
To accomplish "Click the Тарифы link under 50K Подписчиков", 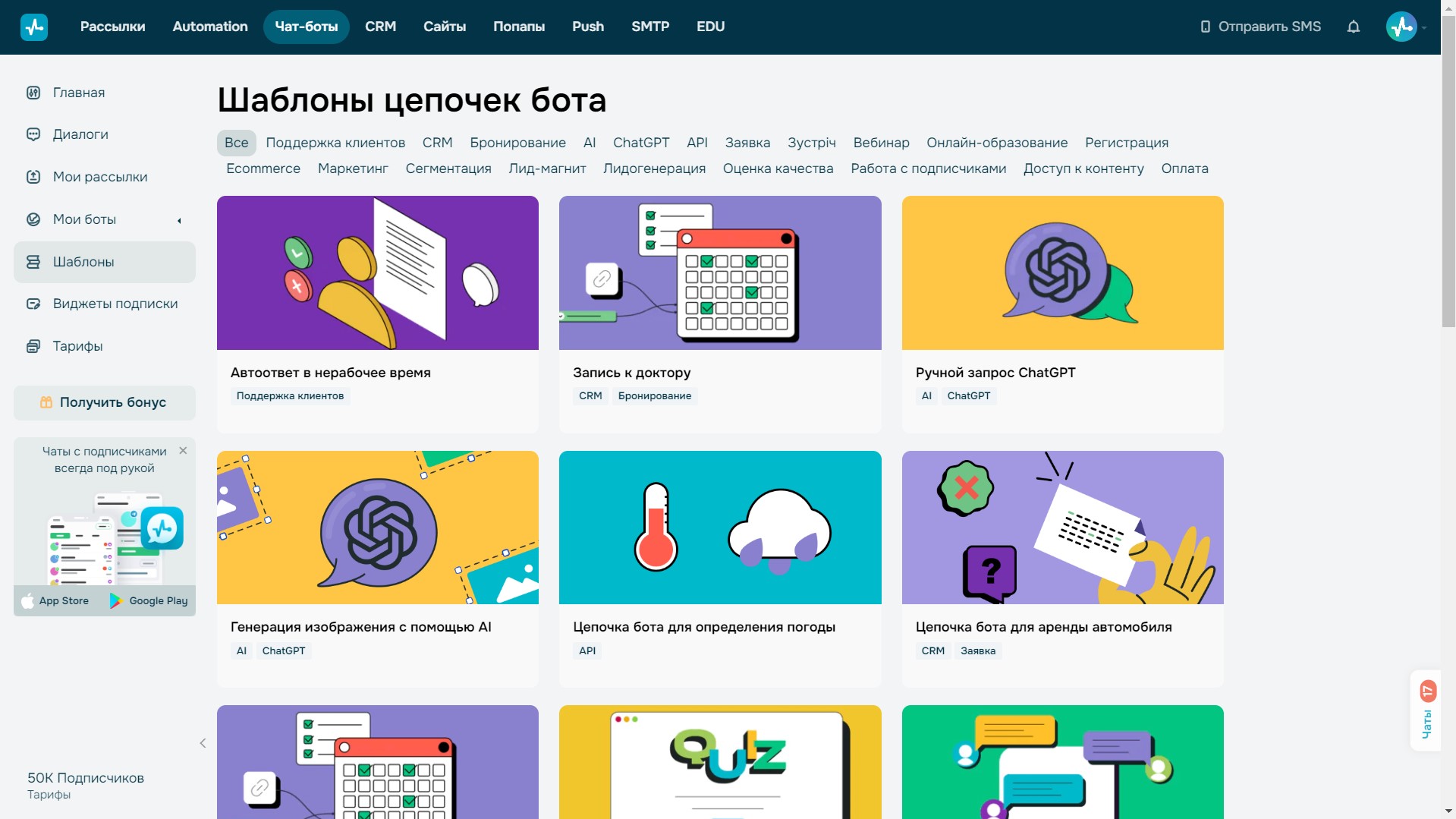I will (49, 795).
